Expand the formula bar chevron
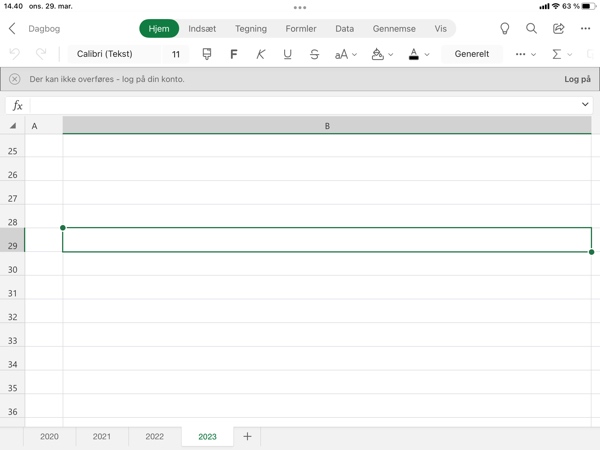 (585, 104)
